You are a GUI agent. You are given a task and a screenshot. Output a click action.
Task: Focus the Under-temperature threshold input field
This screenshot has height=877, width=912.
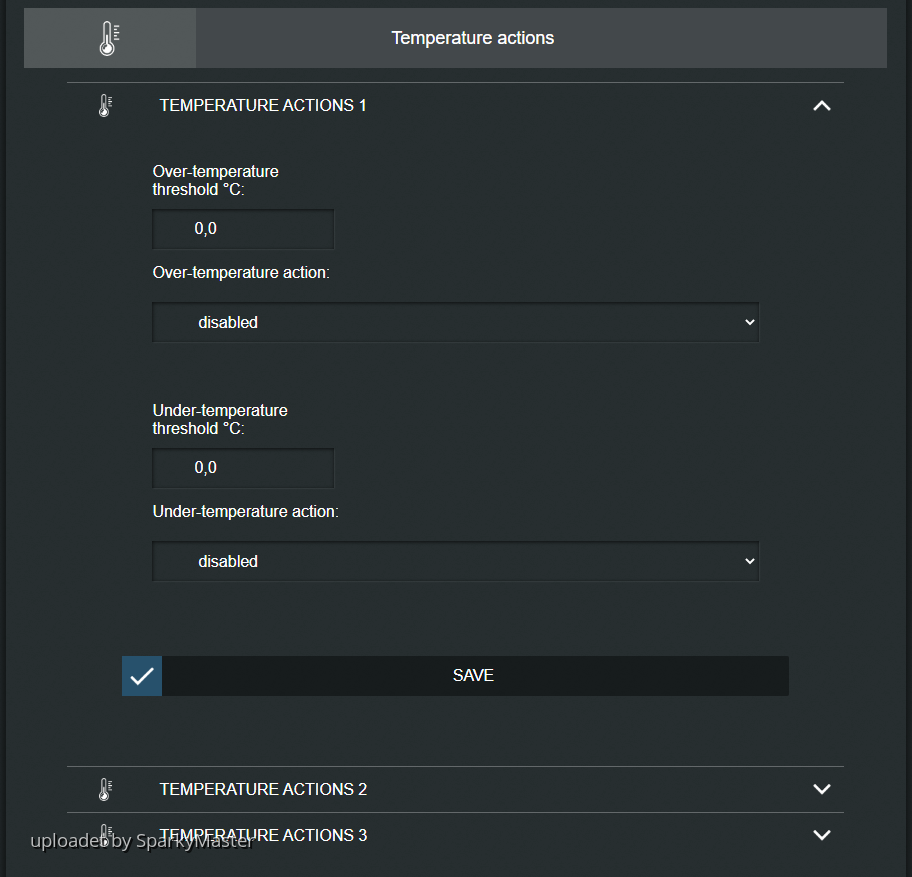point(243,468)
